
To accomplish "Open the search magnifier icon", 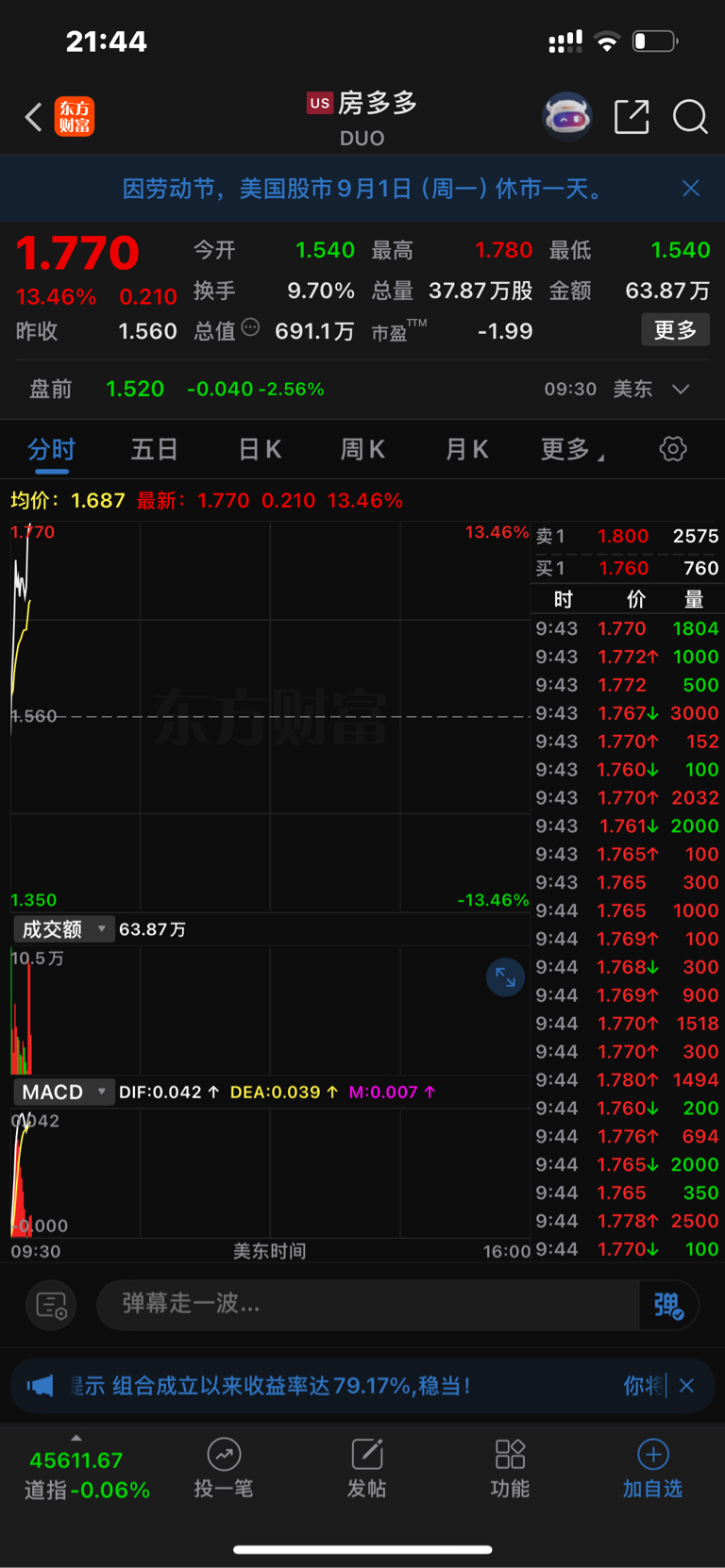I will click(x=690, y=117).
